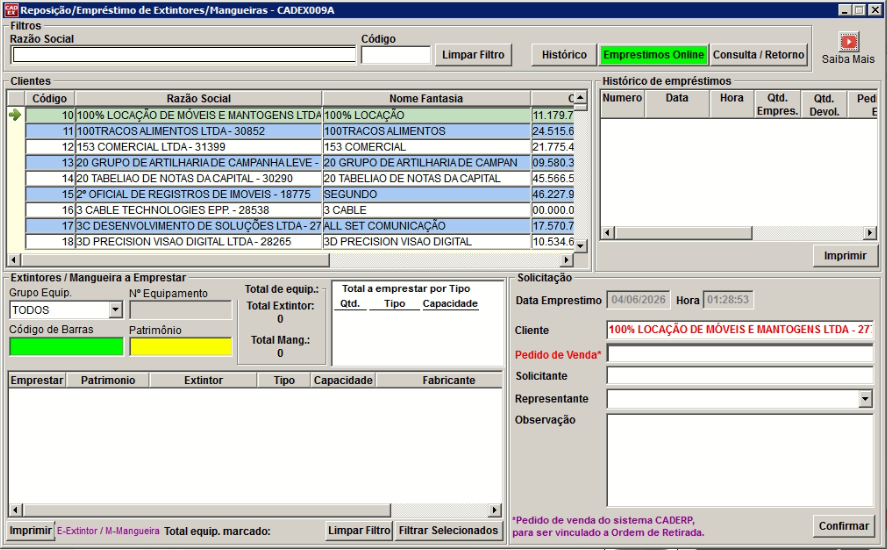Focus the Razão Social filter field
This screenshot has width=887, height=550.
coord(184,55)
